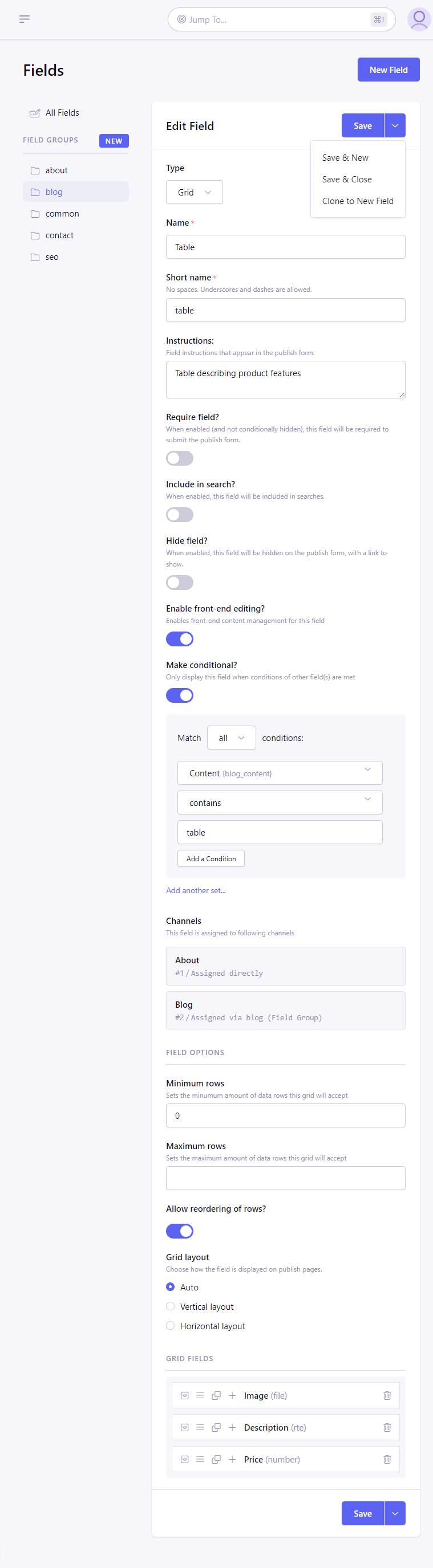Delete the Image grid column
Viewport: 433px width, 1568px height.
point(387,1395)
